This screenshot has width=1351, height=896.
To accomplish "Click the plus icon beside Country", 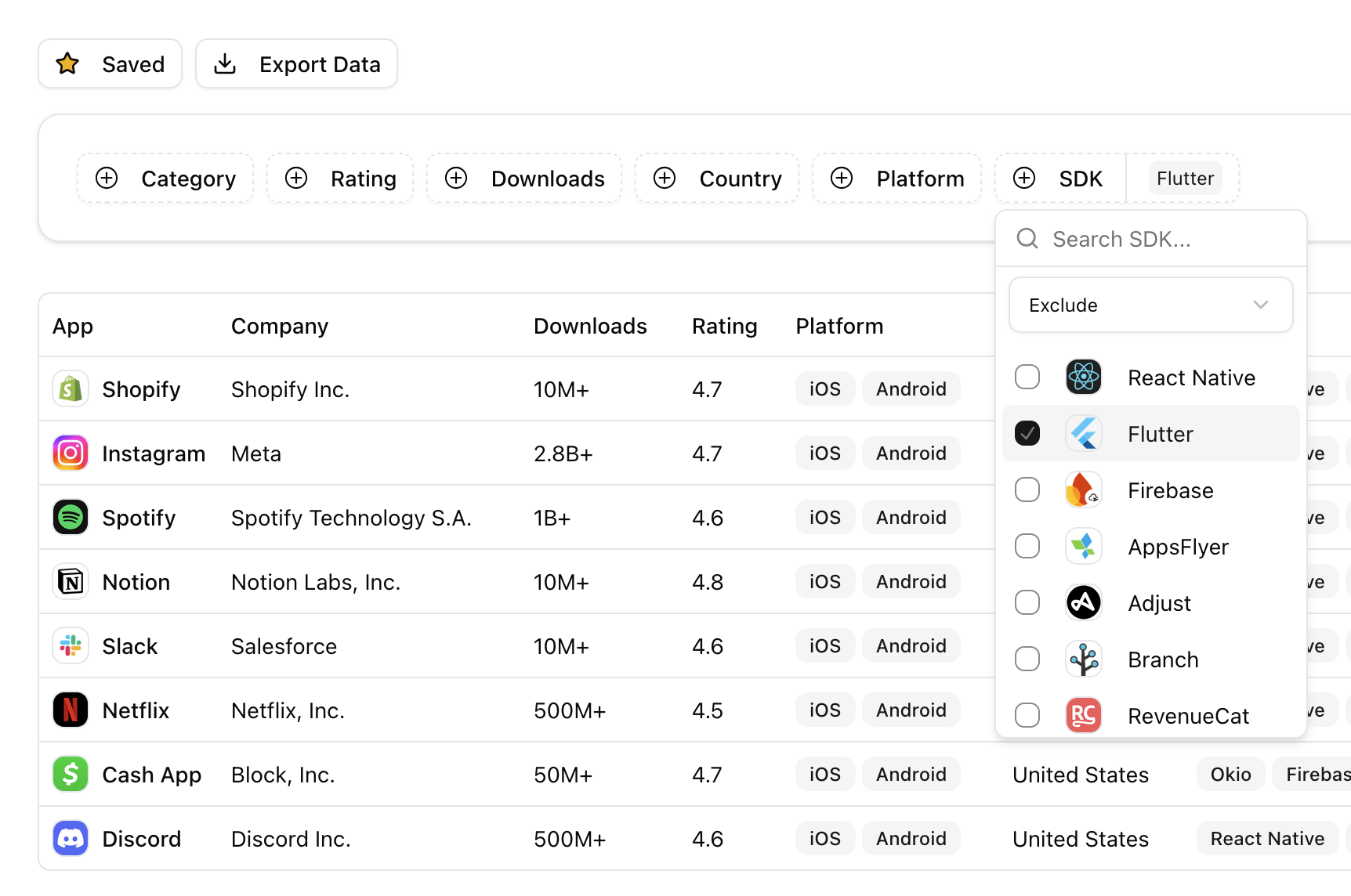I will pyautogui.click(x=665, y=178).
